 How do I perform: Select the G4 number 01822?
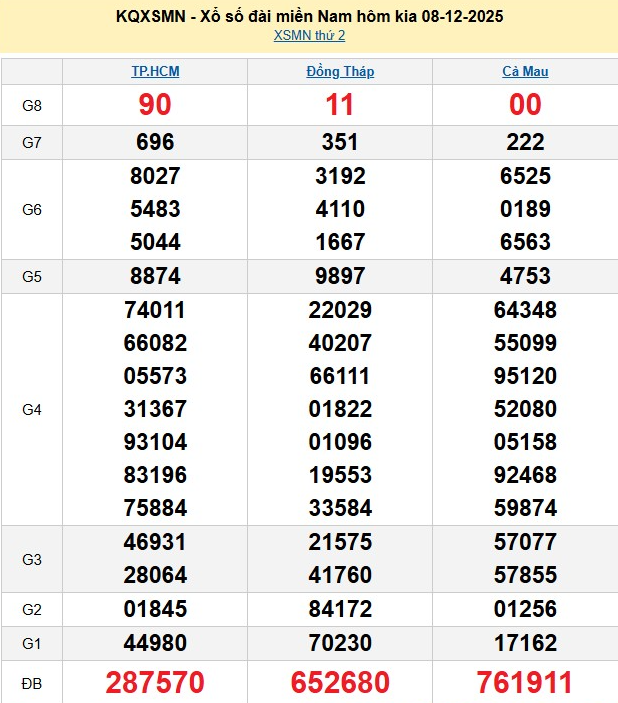[340, 409]
